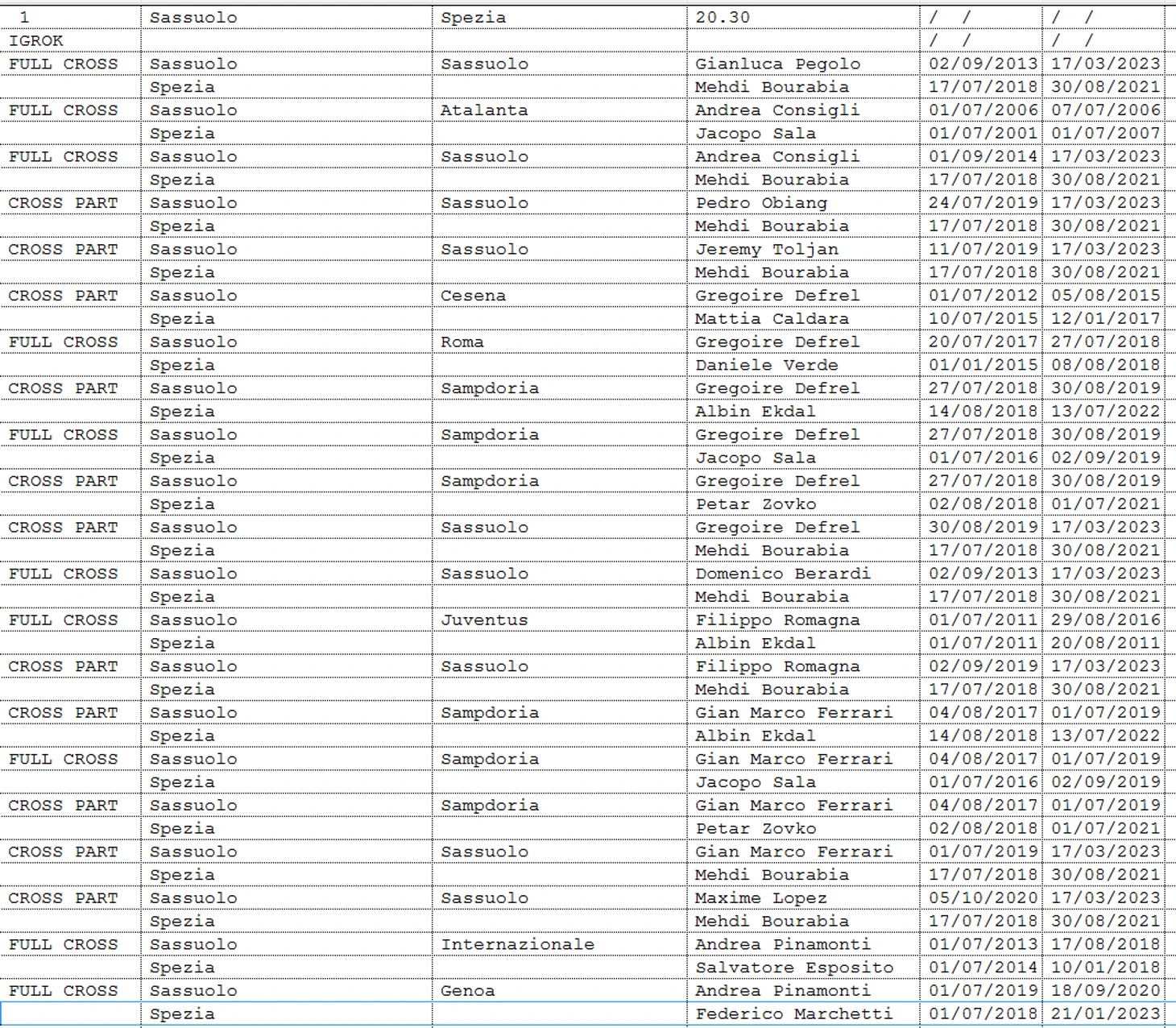Select the "Domenico Berardi" cell
The height and width of the screenshot is (1028, 1176).
[x=783, y=574]
